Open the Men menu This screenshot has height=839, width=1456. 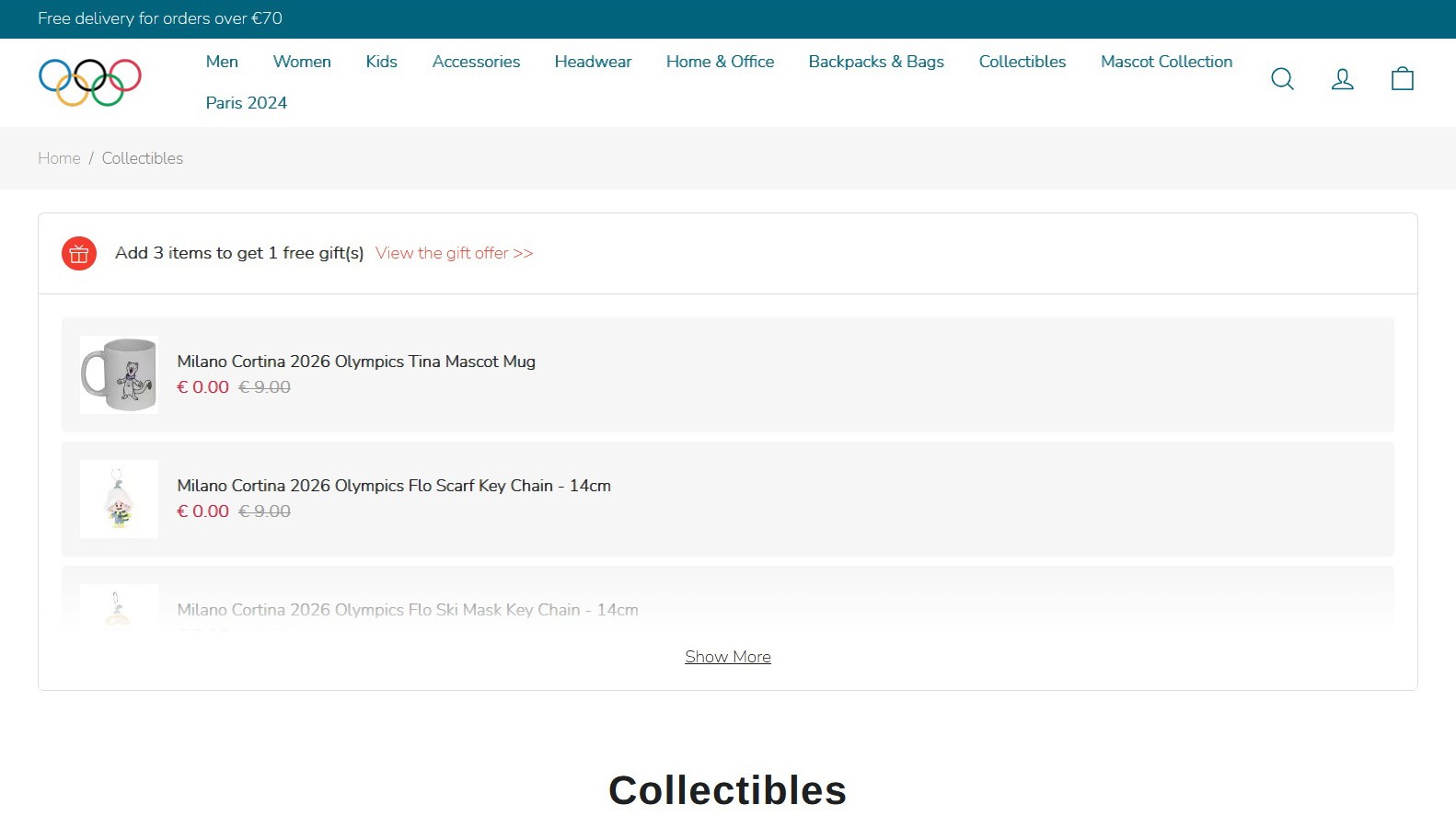click(x=222, y=62)
